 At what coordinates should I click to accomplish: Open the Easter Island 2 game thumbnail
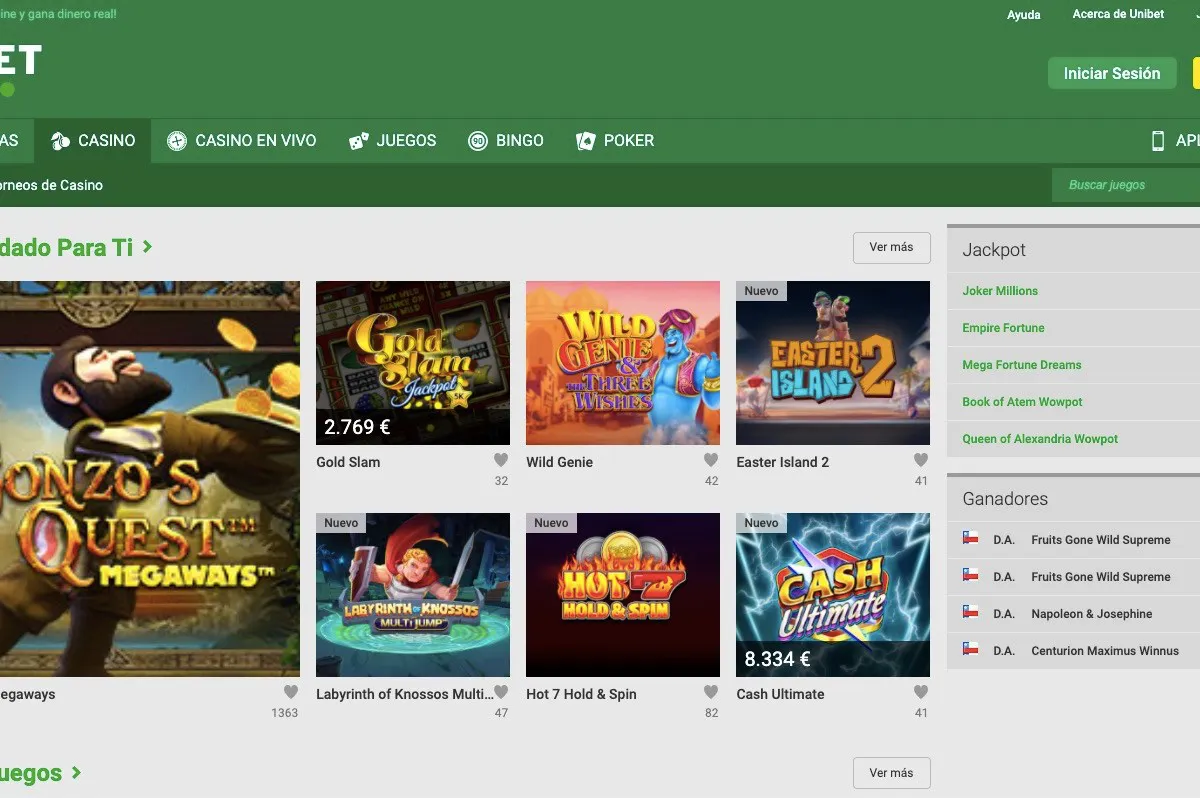coord(833,363)
